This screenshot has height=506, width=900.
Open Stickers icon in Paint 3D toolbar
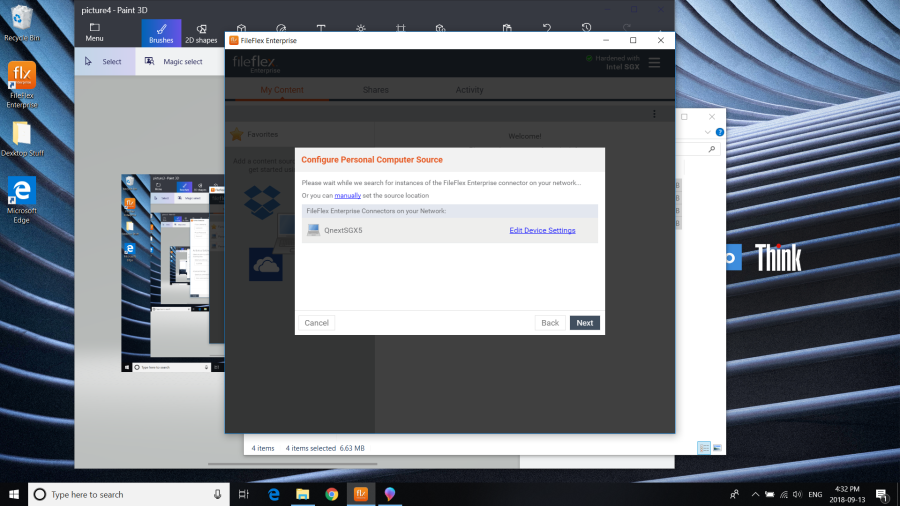tap(281, 28)
